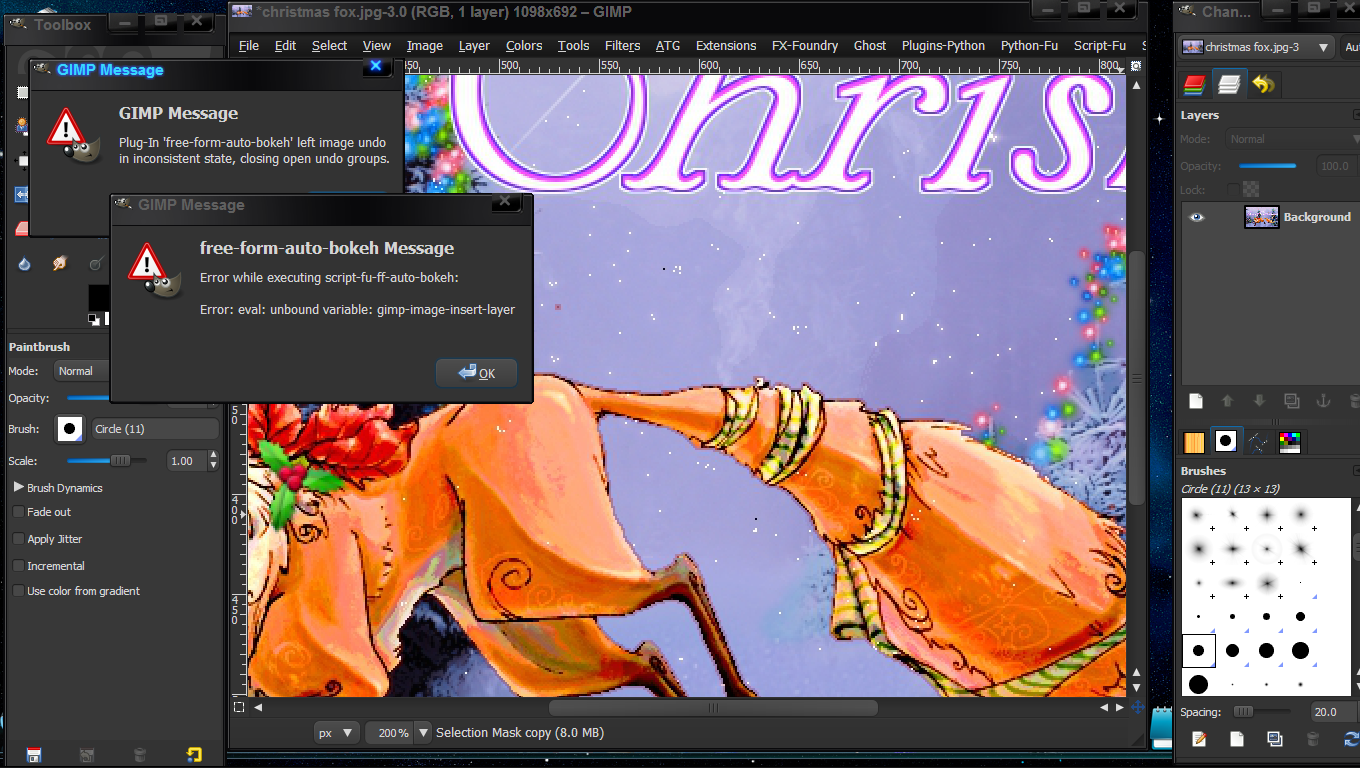1360x768 pixels.
Task: Select the Dodge/Burn tool in Toolbox
Action: [x=95, y=264]
